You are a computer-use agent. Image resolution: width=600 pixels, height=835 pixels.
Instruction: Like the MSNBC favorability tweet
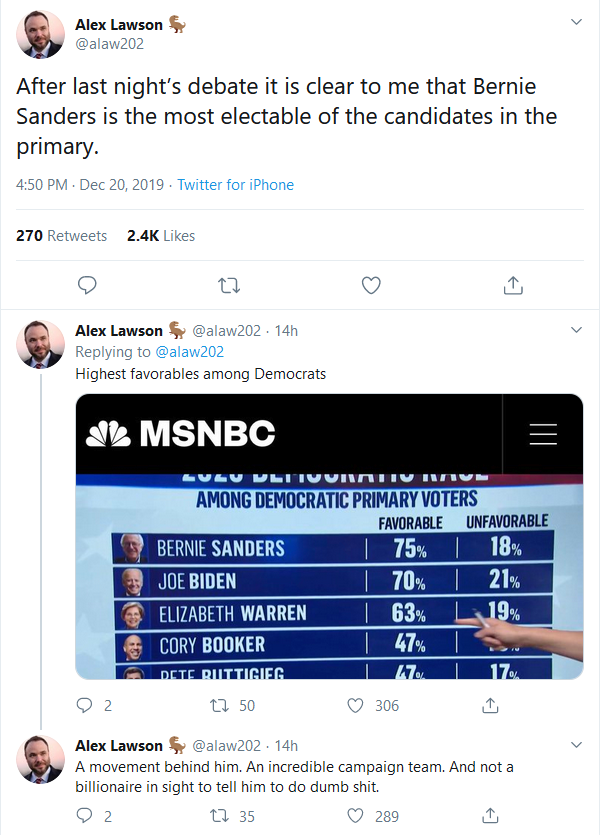pyautogui.click(x=355, y=705)
